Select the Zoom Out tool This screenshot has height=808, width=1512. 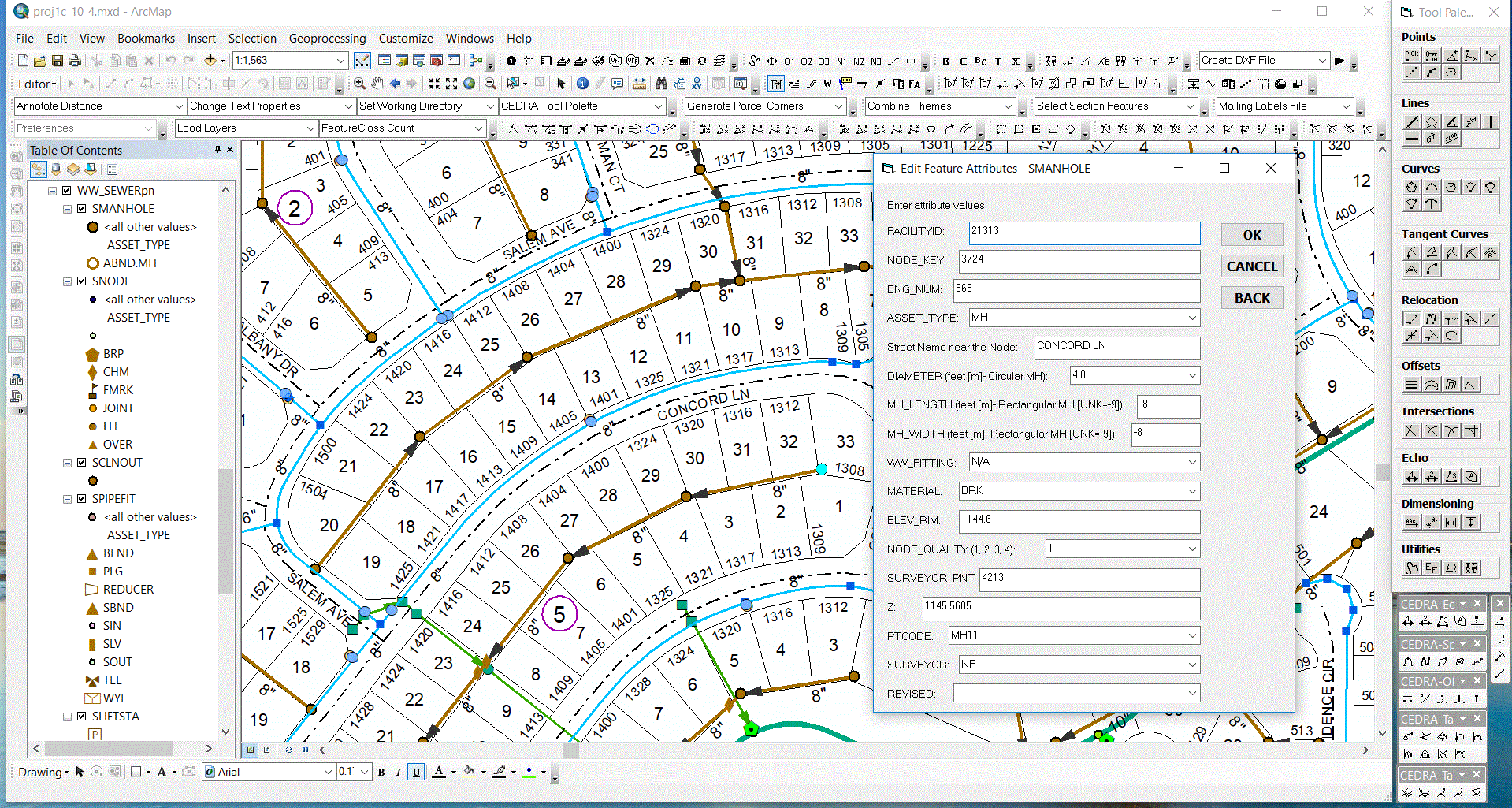(x=490, y=84)
